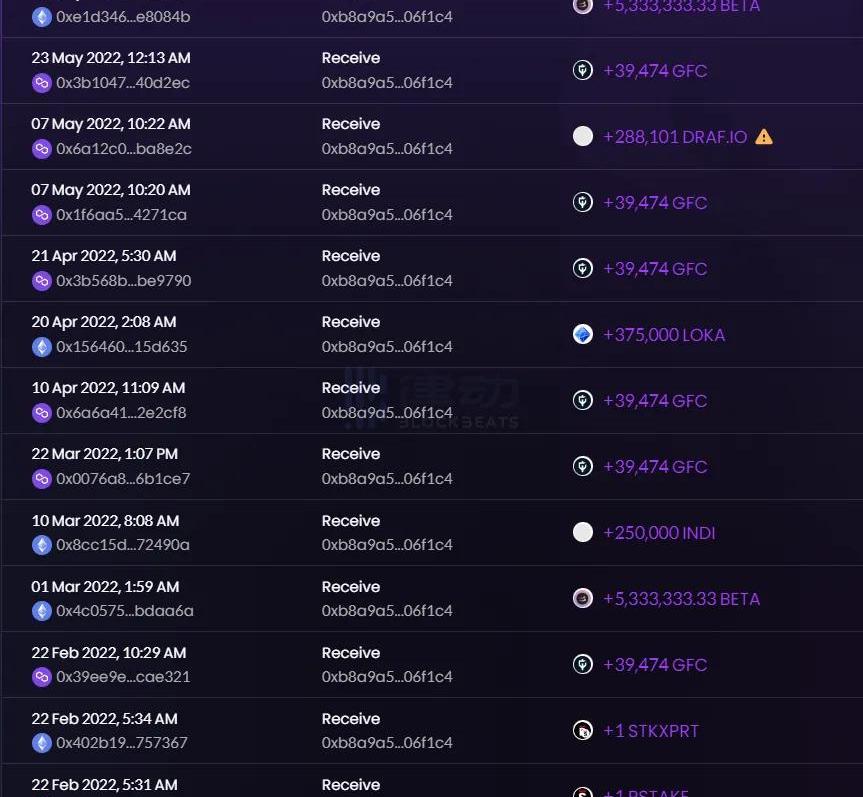The width and height of the screenshot is (863, 797).
Task: Open transaction hash 0x6a12c0...ba8e2c
Action: [x=123, y=149]
